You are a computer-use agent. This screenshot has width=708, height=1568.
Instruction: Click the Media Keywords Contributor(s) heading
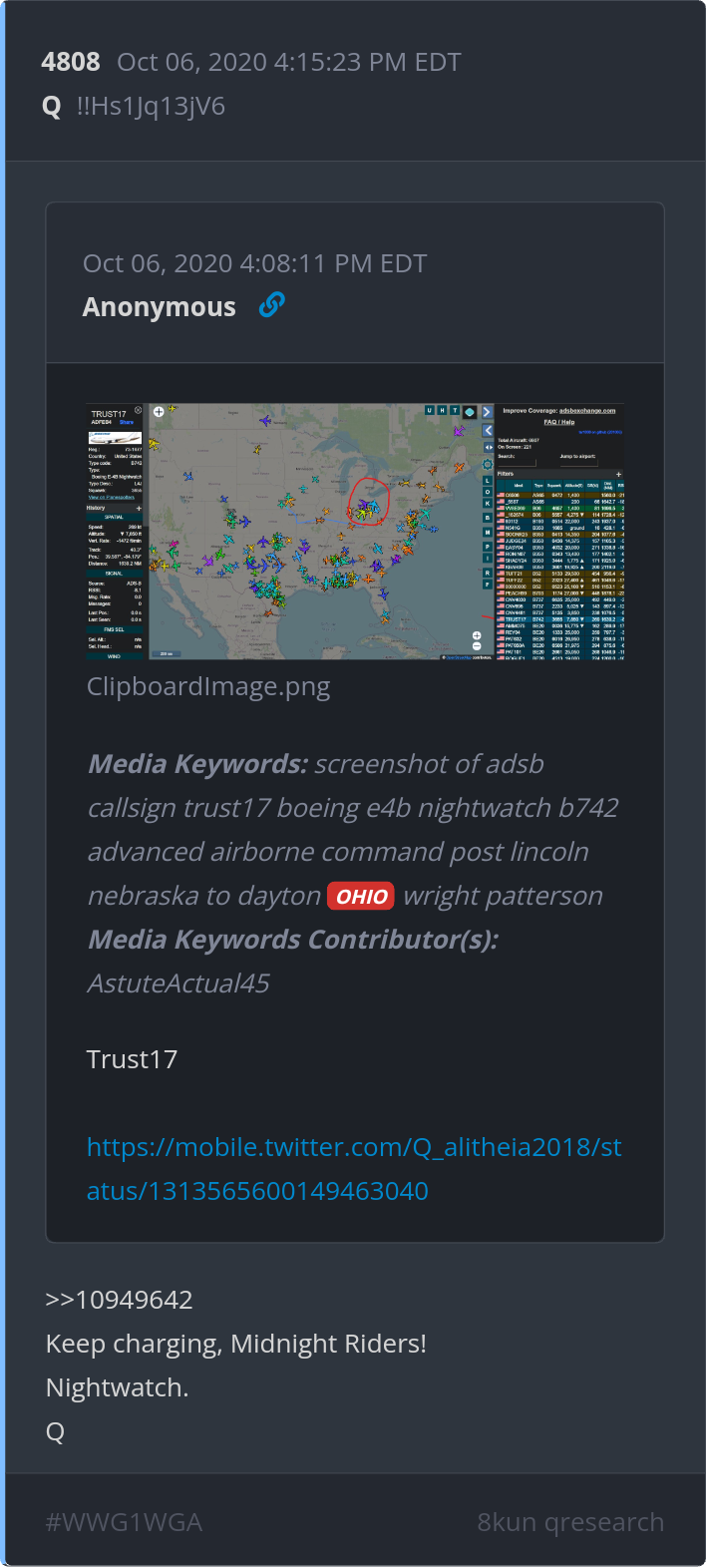point(293,940)
